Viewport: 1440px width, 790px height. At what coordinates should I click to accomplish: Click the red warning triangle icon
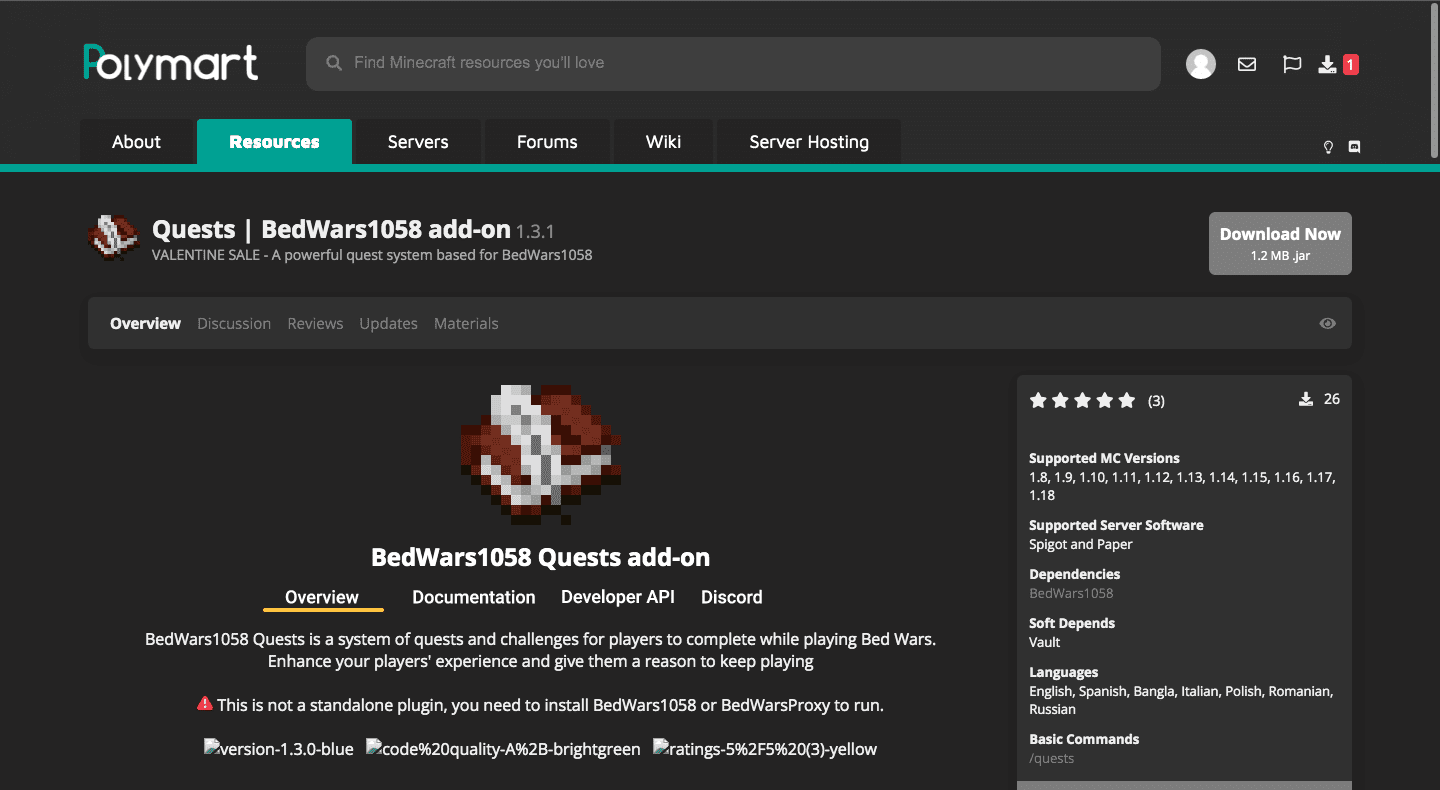(x=205, y=704)
